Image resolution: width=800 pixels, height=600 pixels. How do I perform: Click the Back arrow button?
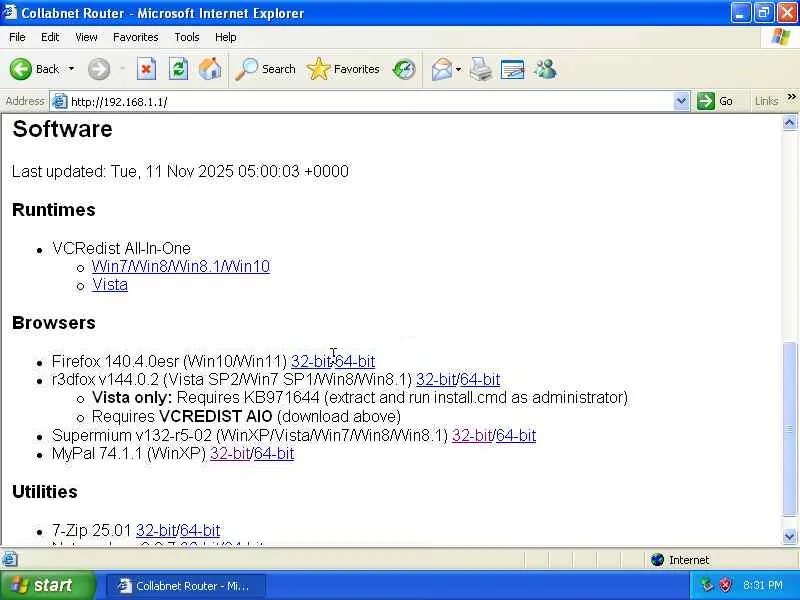tap(34, 69)
